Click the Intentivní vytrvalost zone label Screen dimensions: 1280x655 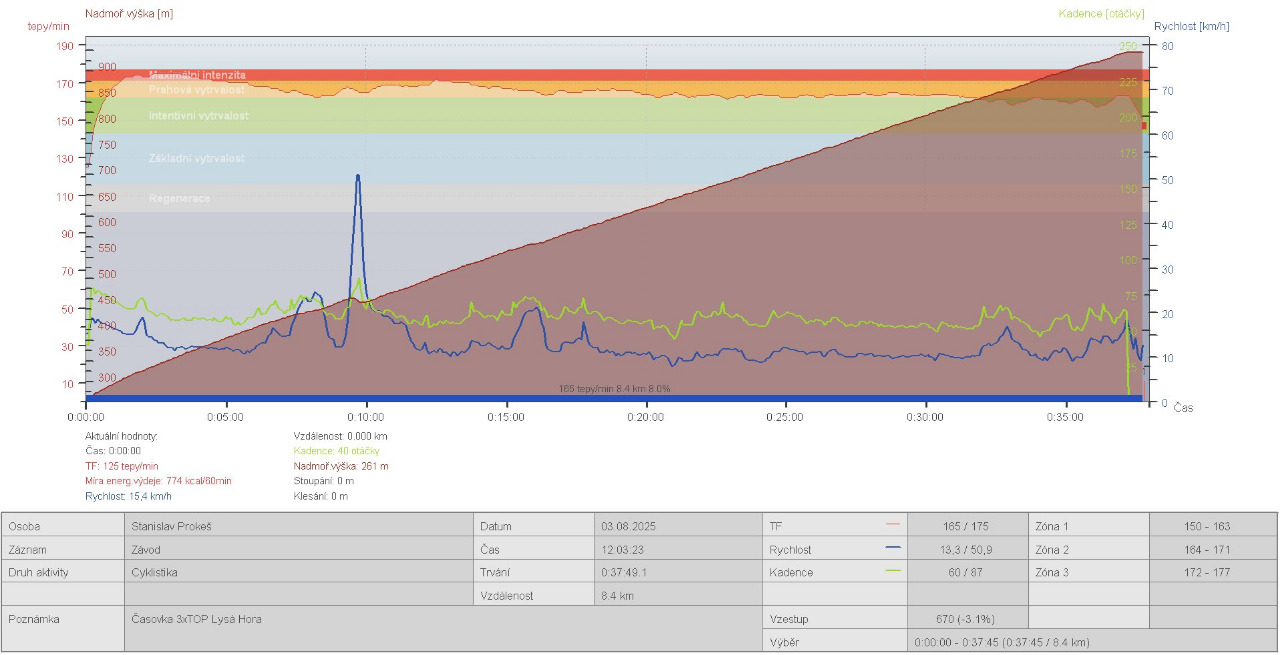pyautogui.click(x=198, y=116)
